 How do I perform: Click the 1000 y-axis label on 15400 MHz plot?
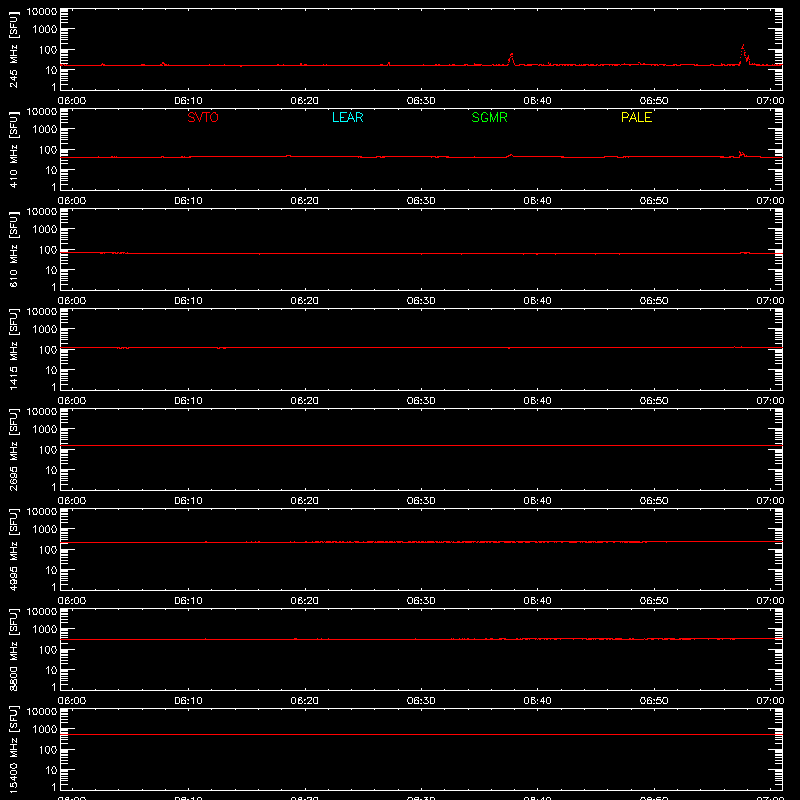45,730
